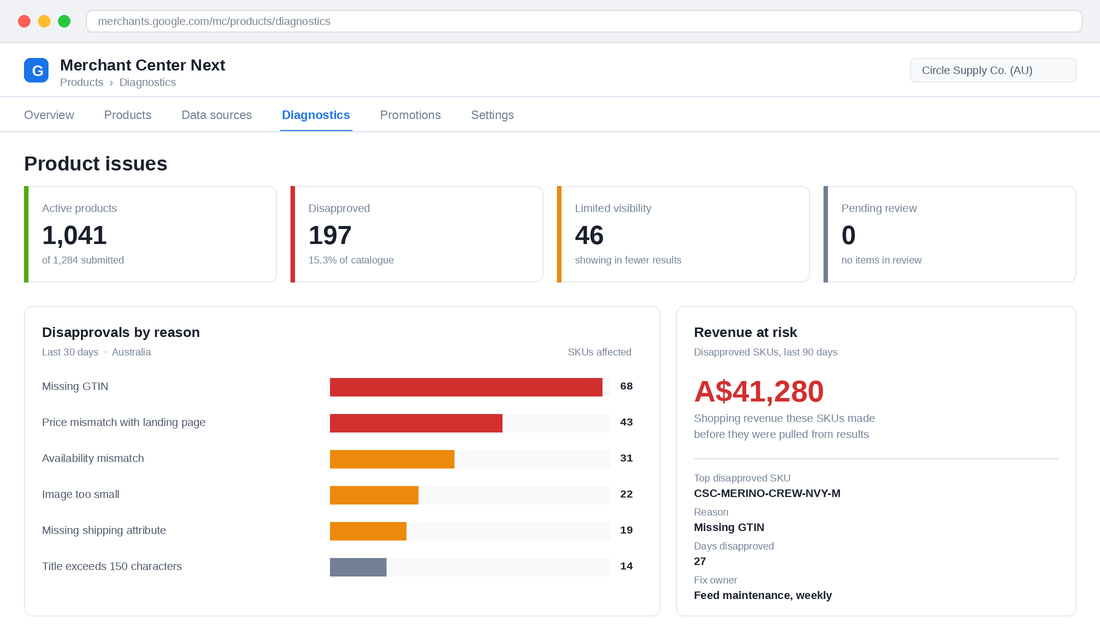Click the SKU count 31
This screenshot has width=1100, height=640.
click(x=626, y=458)
